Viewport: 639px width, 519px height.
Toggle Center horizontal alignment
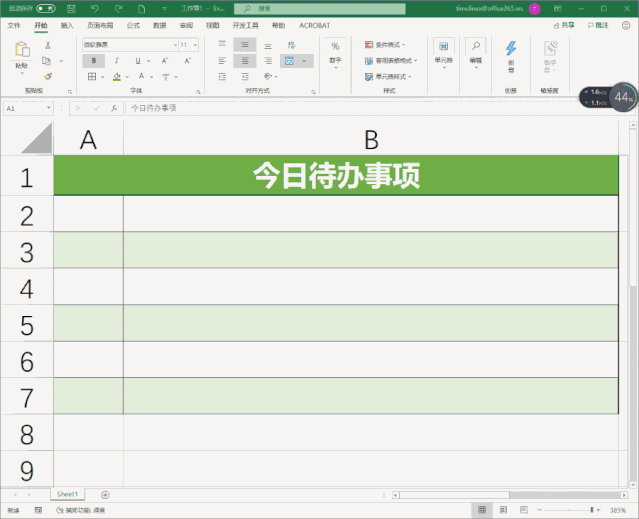[245, 61]
